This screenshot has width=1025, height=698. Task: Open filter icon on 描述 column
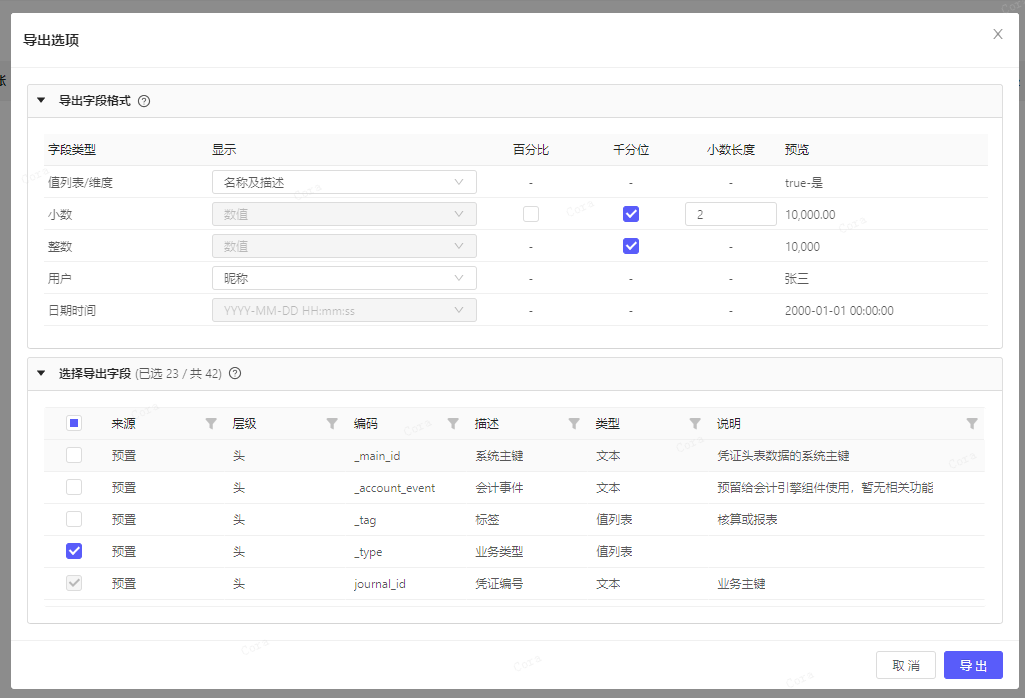(x=574, y=424)
